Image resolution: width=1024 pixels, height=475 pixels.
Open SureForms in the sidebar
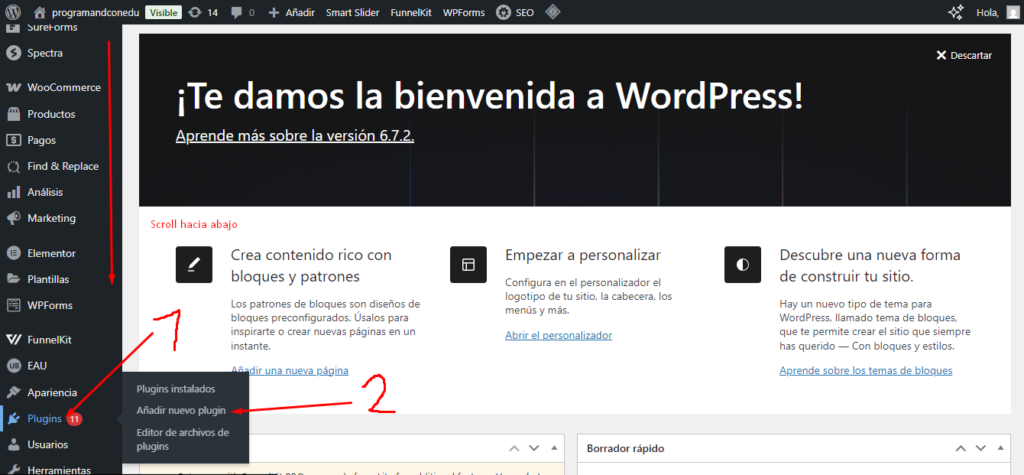(52, 27)
